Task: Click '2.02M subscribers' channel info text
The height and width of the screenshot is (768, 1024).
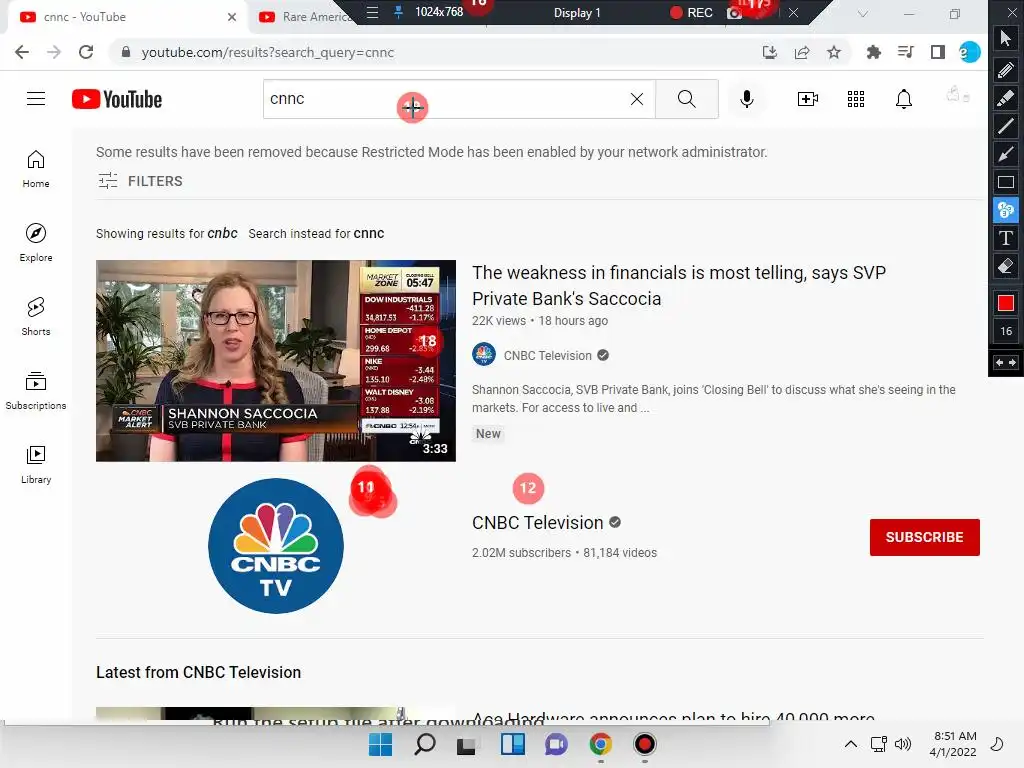Action: tap(521, 552)
